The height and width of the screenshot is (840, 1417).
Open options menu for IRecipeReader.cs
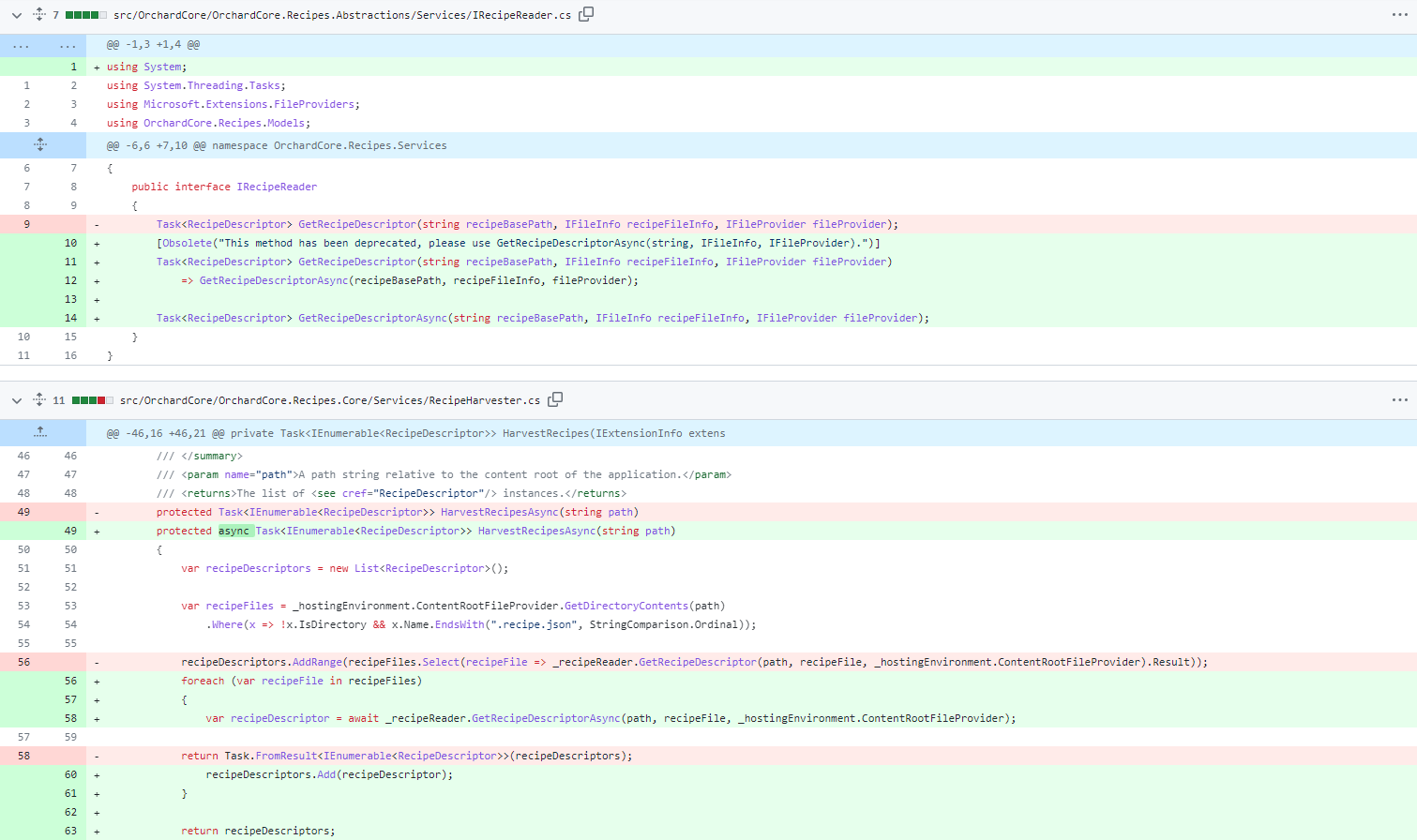(x=1400, y=15)
